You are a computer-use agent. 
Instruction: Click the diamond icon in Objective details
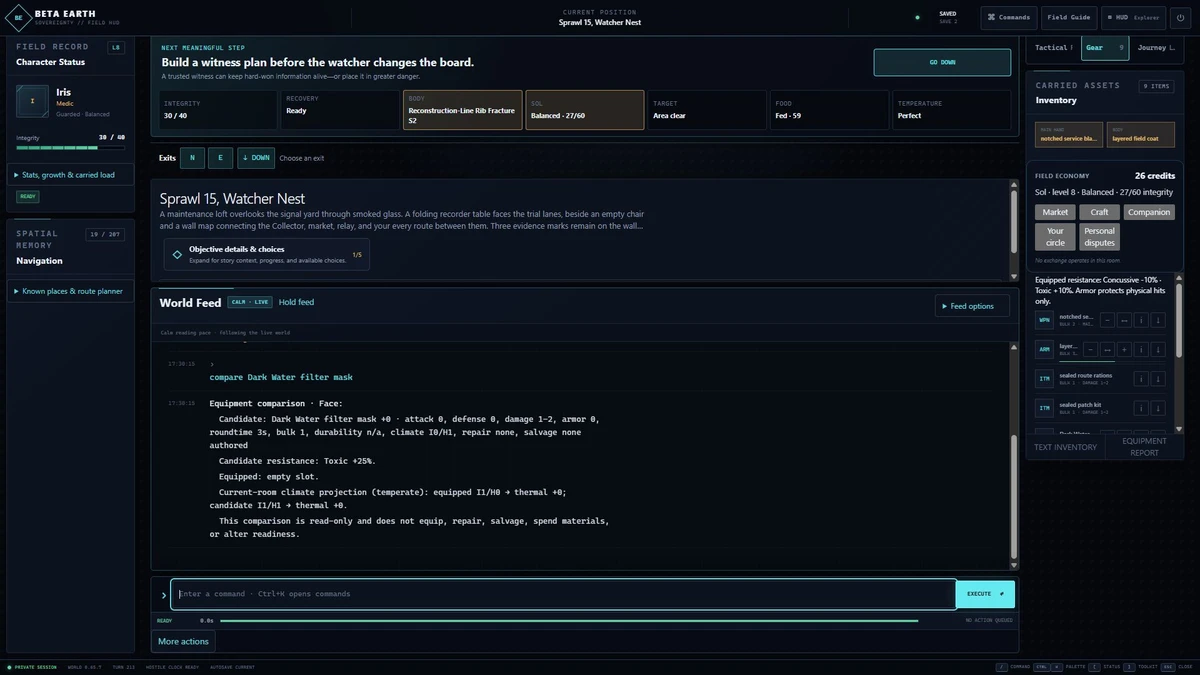(x=177, y=254)
